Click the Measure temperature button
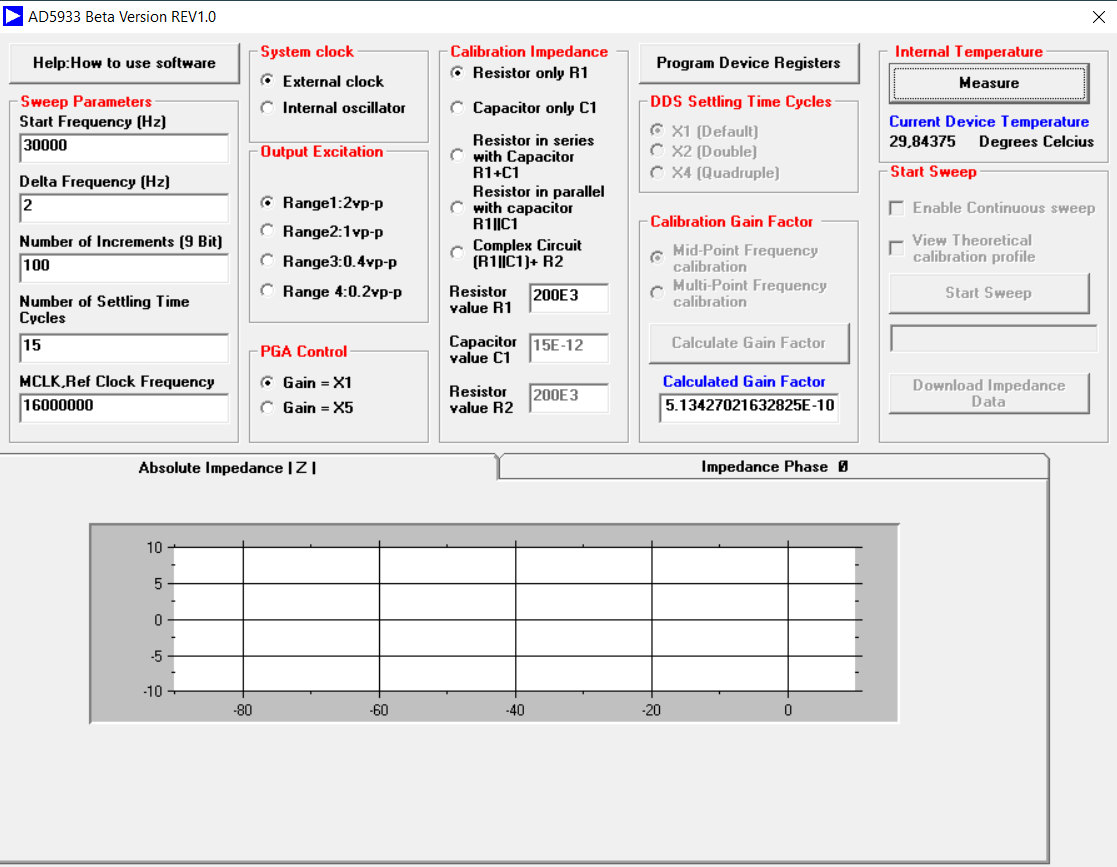 tap(989, 83)
